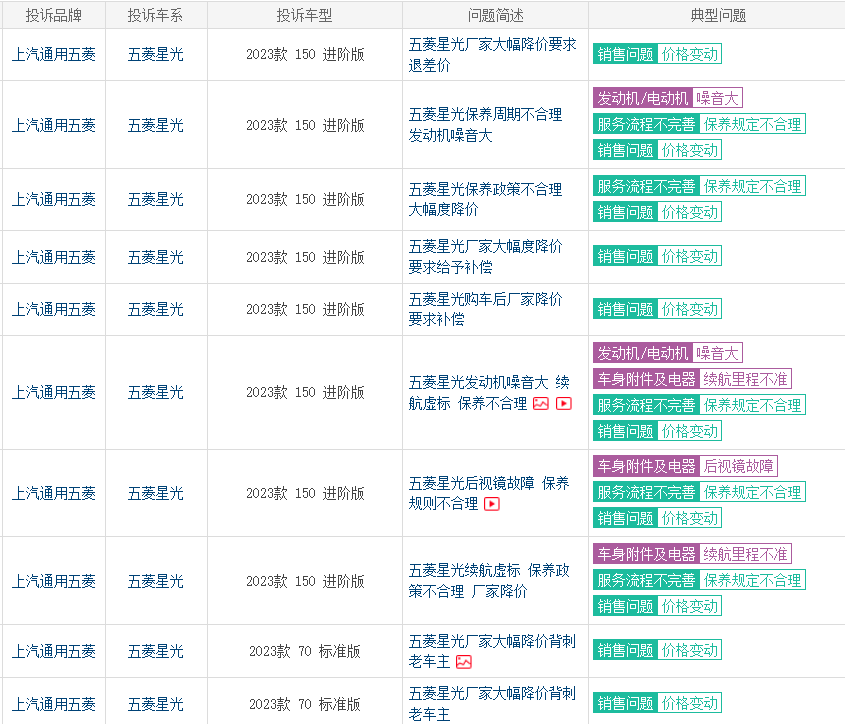Open complaint 五菱星光保养周期不合理 发动机噪音大

click(486, 125)
